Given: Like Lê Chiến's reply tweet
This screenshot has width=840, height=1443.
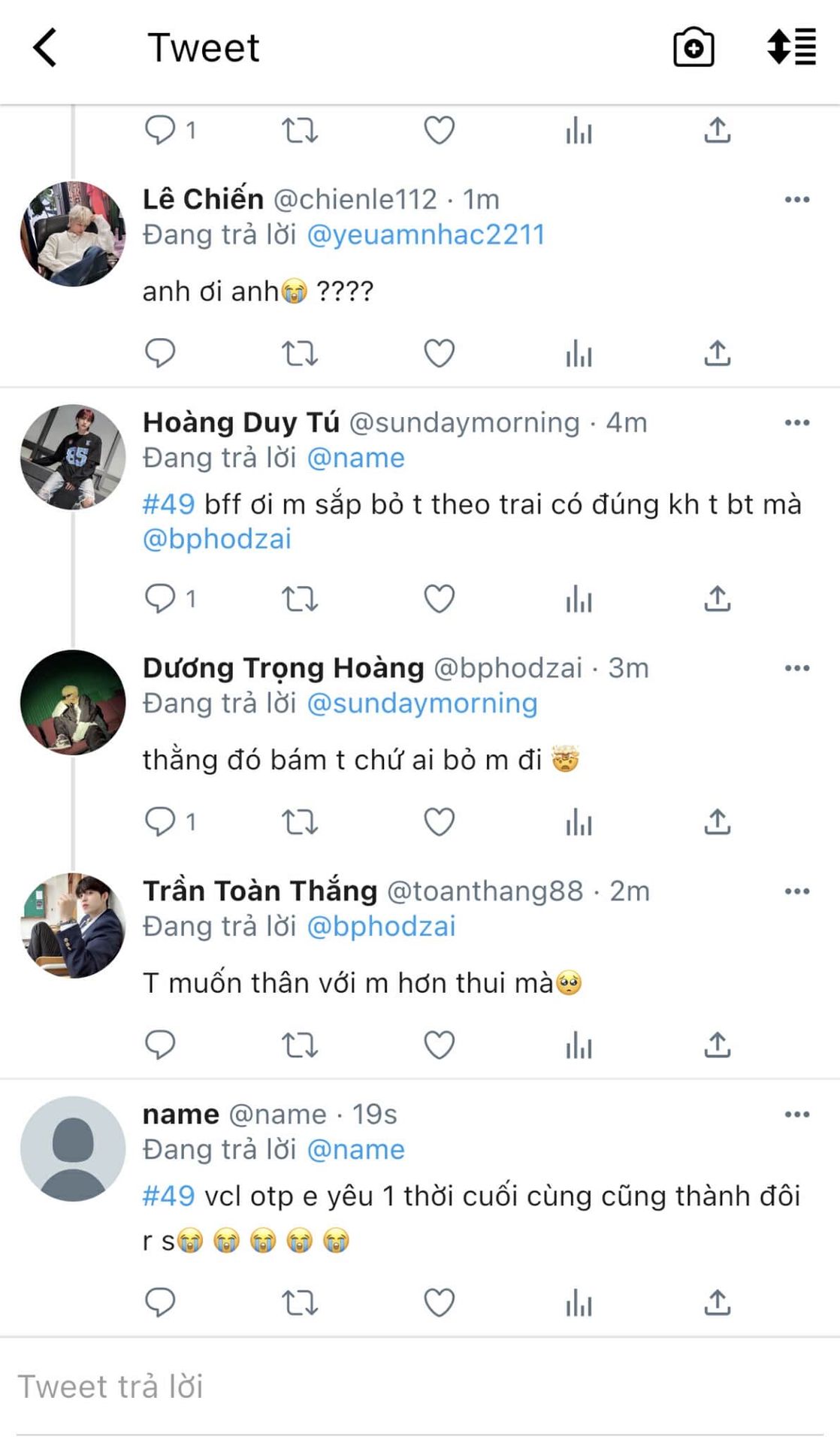Looking at the screenshot, I should [439, 353].
